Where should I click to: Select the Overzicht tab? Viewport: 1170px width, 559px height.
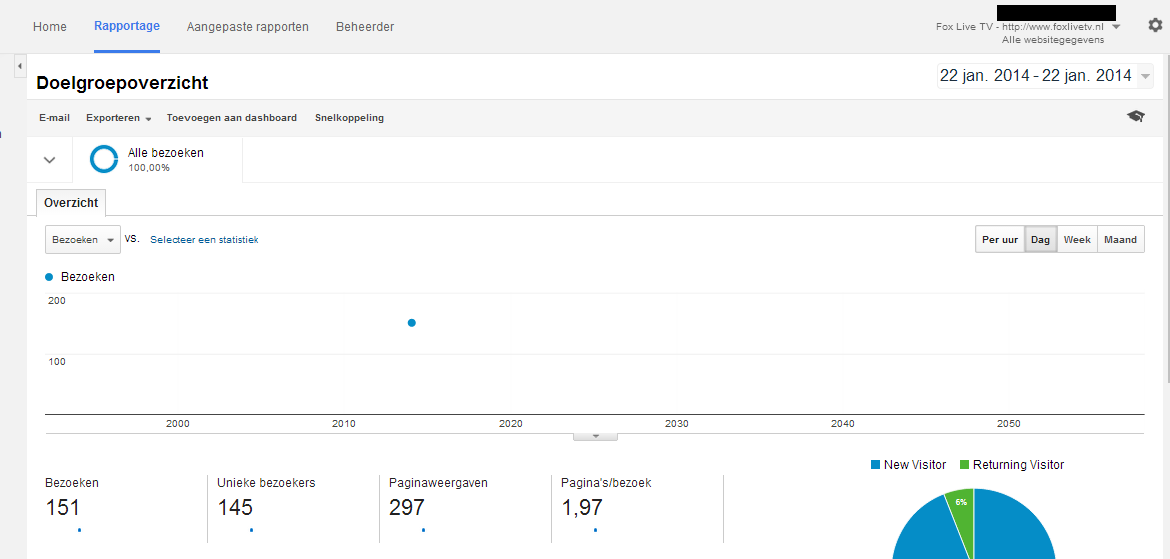71,202
